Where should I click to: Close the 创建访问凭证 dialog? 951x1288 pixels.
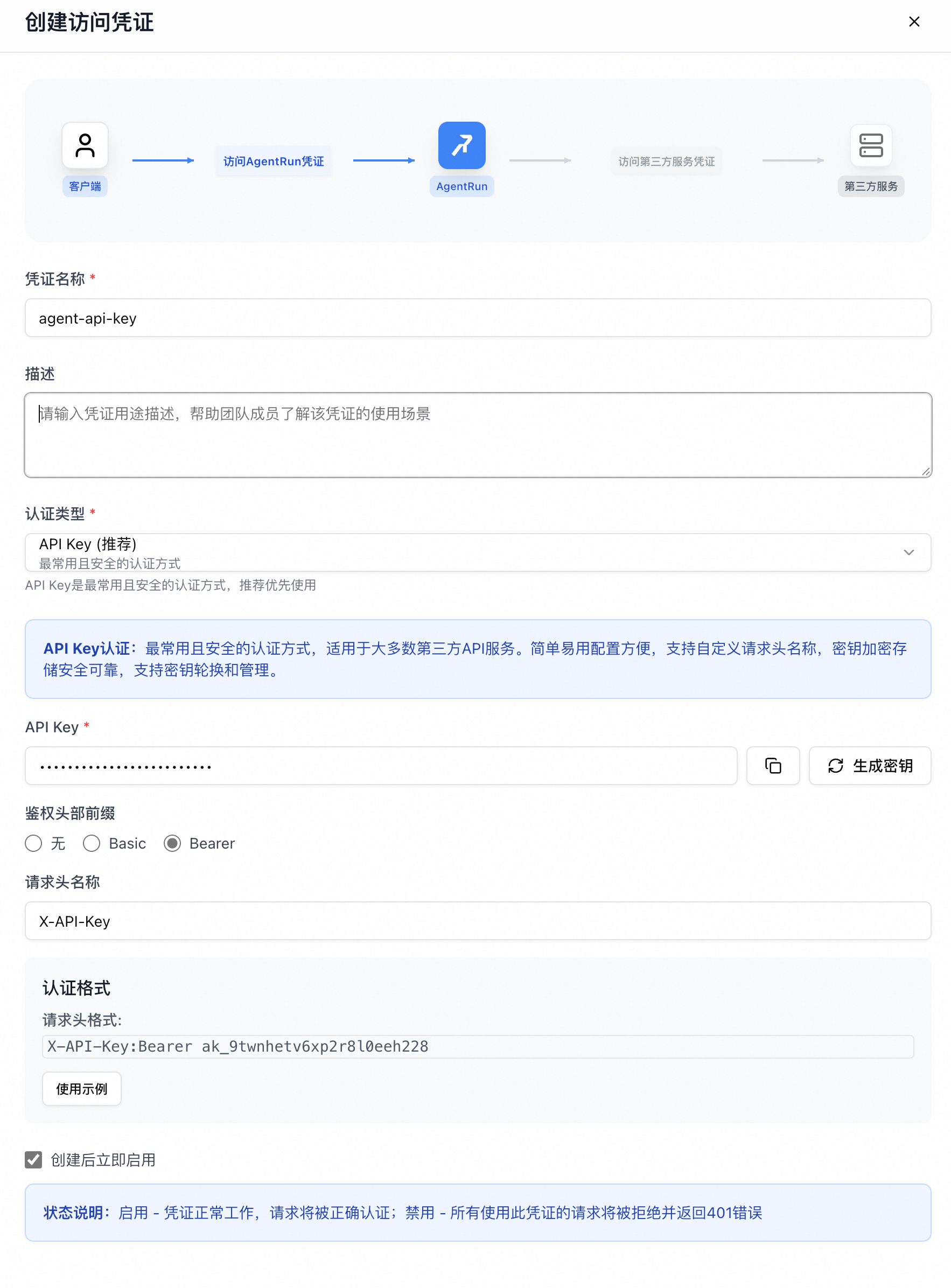914,22
